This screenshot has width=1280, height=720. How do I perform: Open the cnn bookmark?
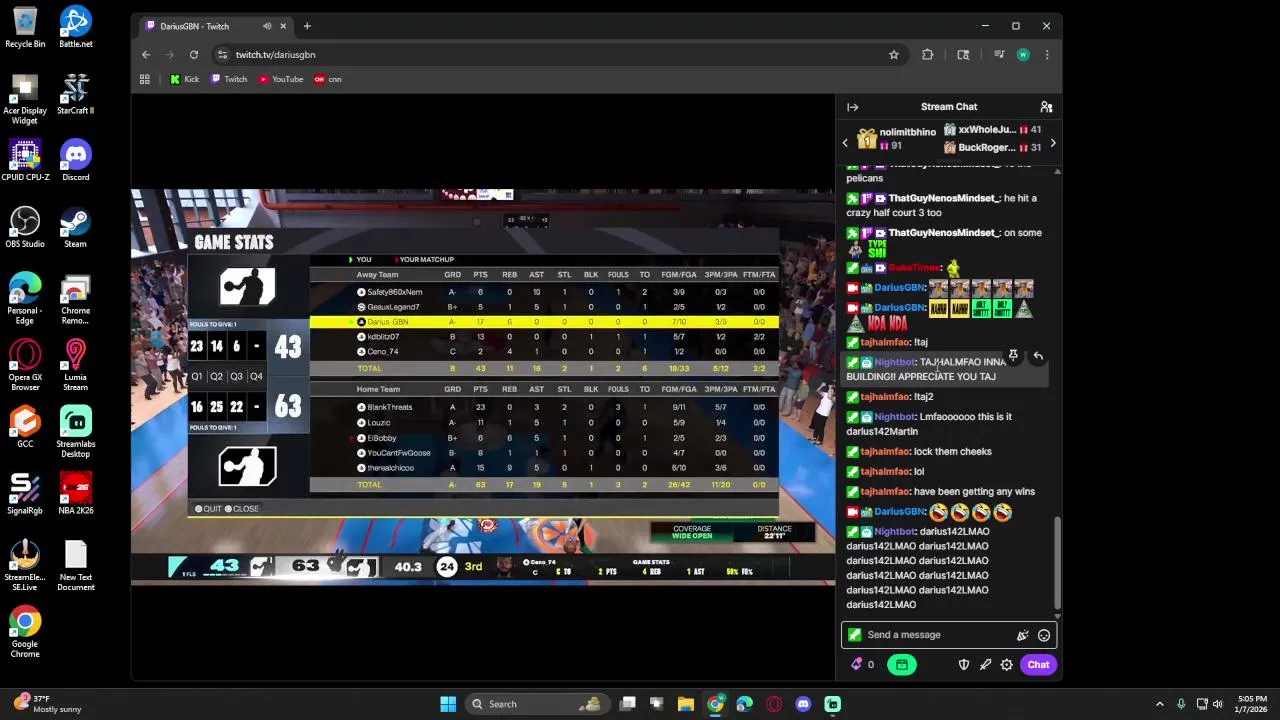328,79
